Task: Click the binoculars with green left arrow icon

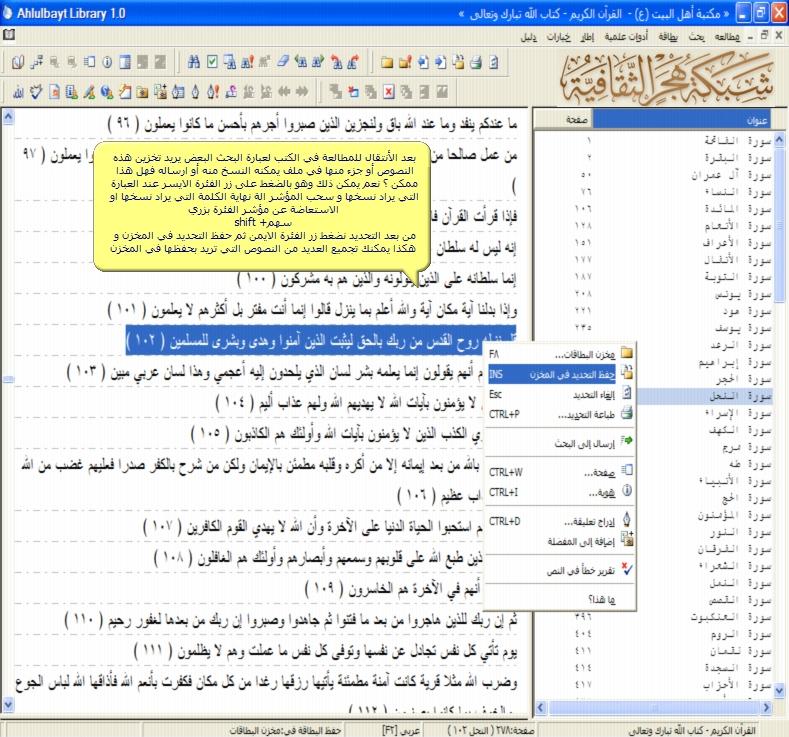Action: pyautogui.click(x=301, y=62)
